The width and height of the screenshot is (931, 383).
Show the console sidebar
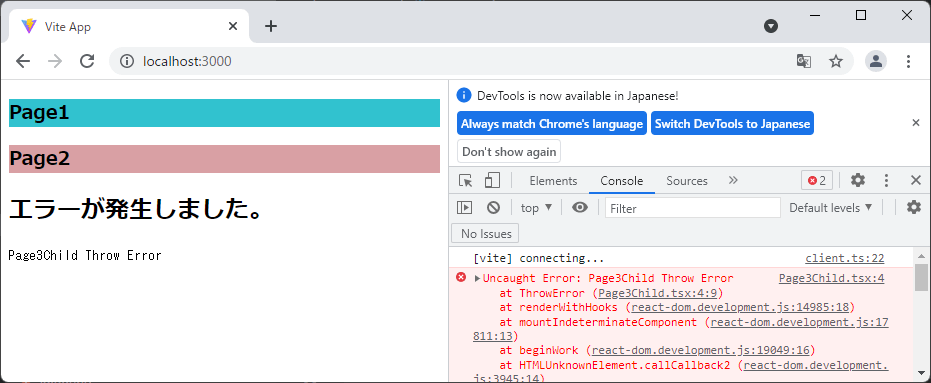coord(464,207)
